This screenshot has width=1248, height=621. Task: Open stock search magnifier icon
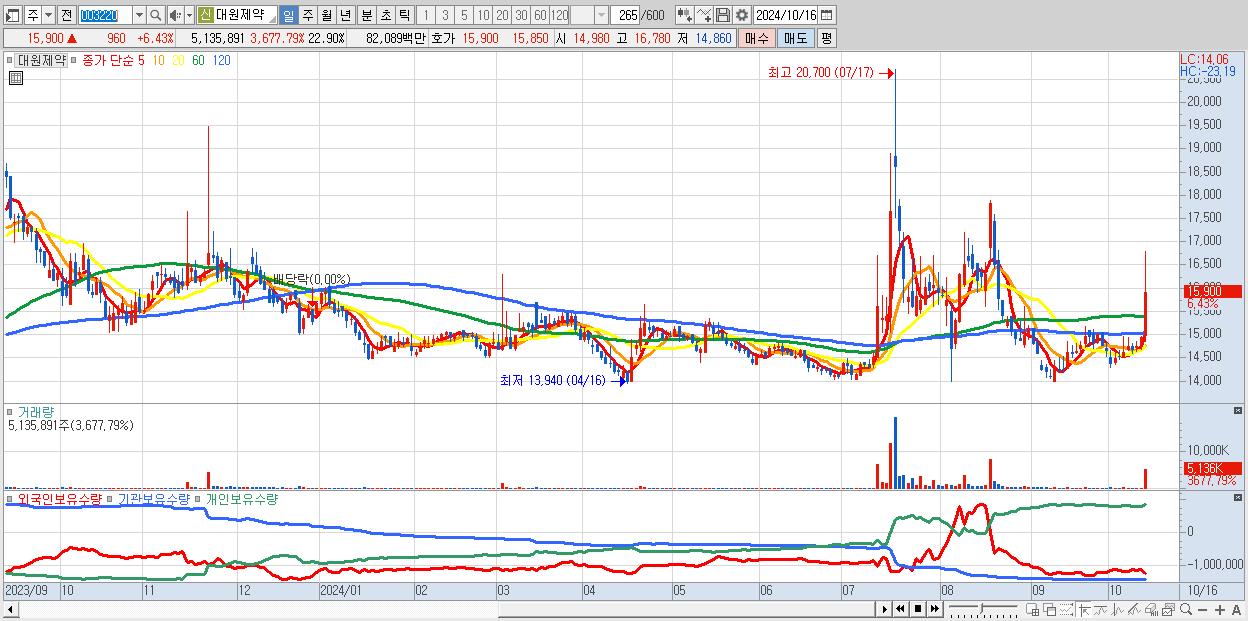(x=156, y=15)
